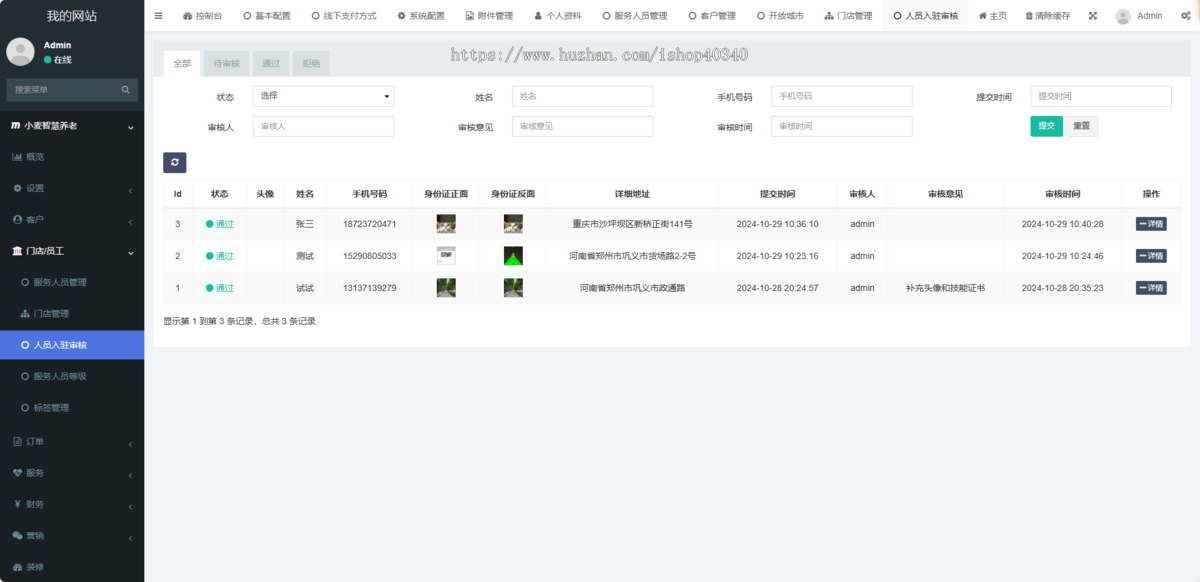Open the 状态 选择 dropdown

pyautogui.click(x=323, y=96)
